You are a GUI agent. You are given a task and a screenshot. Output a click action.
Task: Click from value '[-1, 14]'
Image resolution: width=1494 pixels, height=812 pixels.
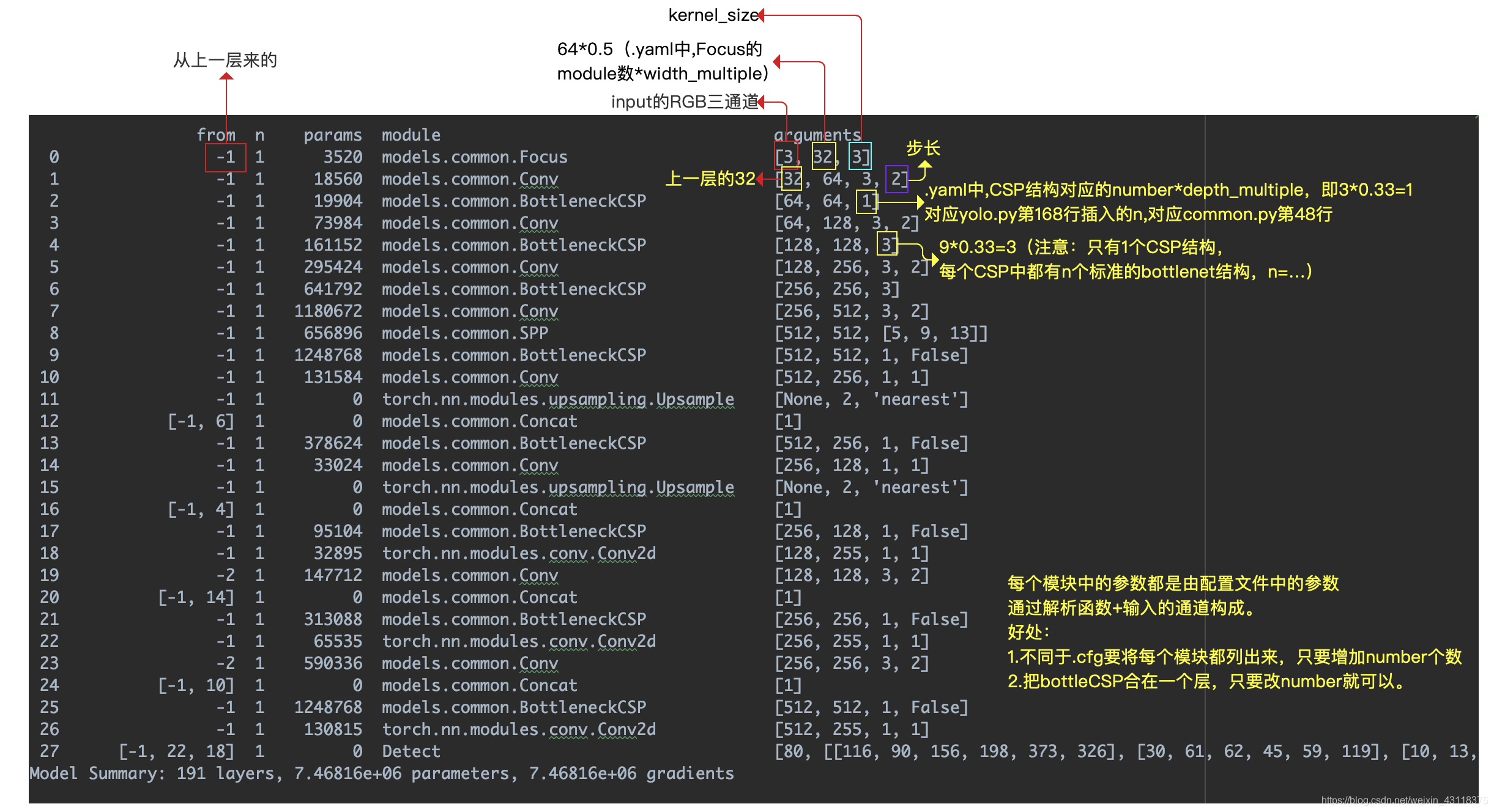196,597
